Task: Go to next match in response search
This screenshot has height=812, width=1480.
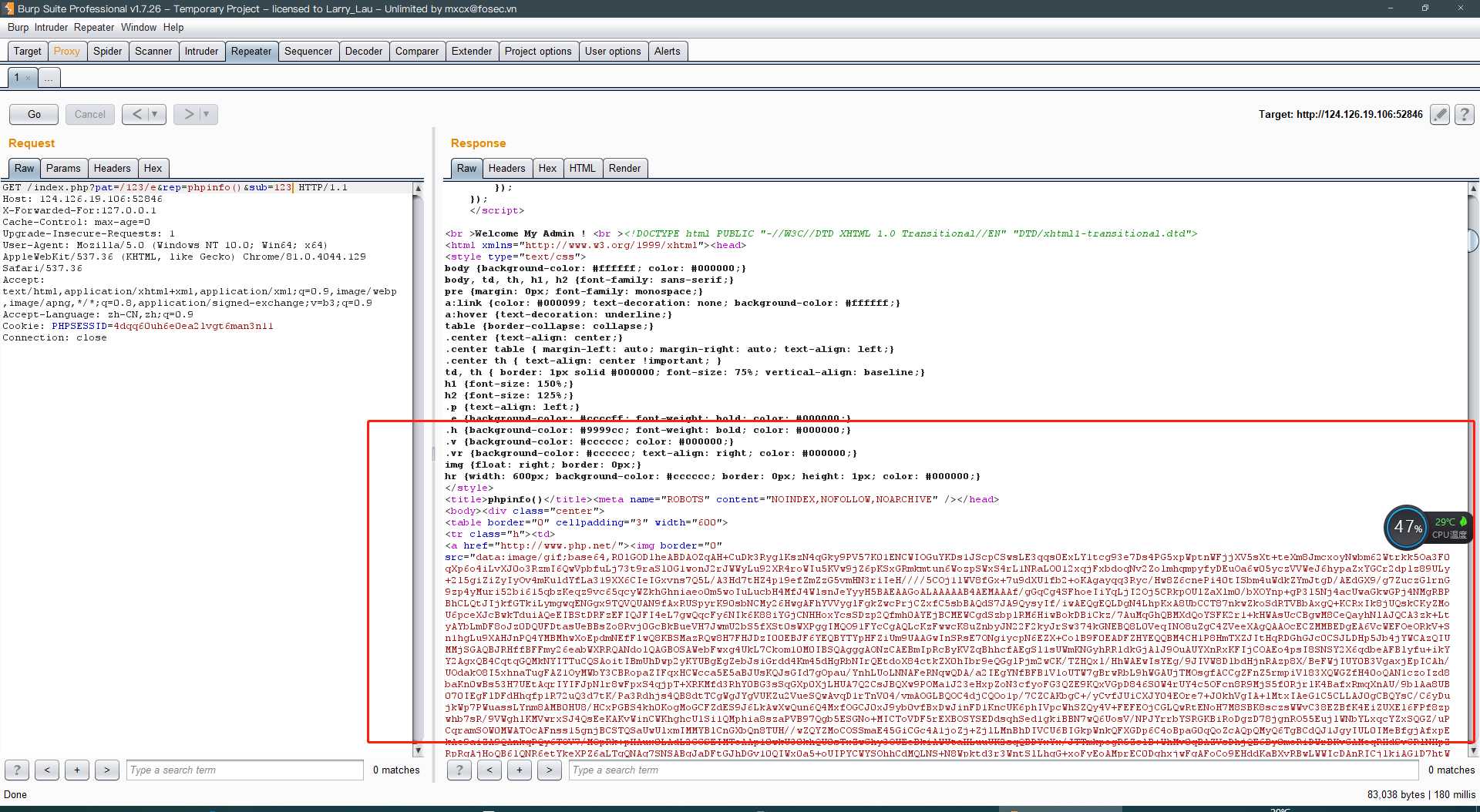Action: coord(550,770)
